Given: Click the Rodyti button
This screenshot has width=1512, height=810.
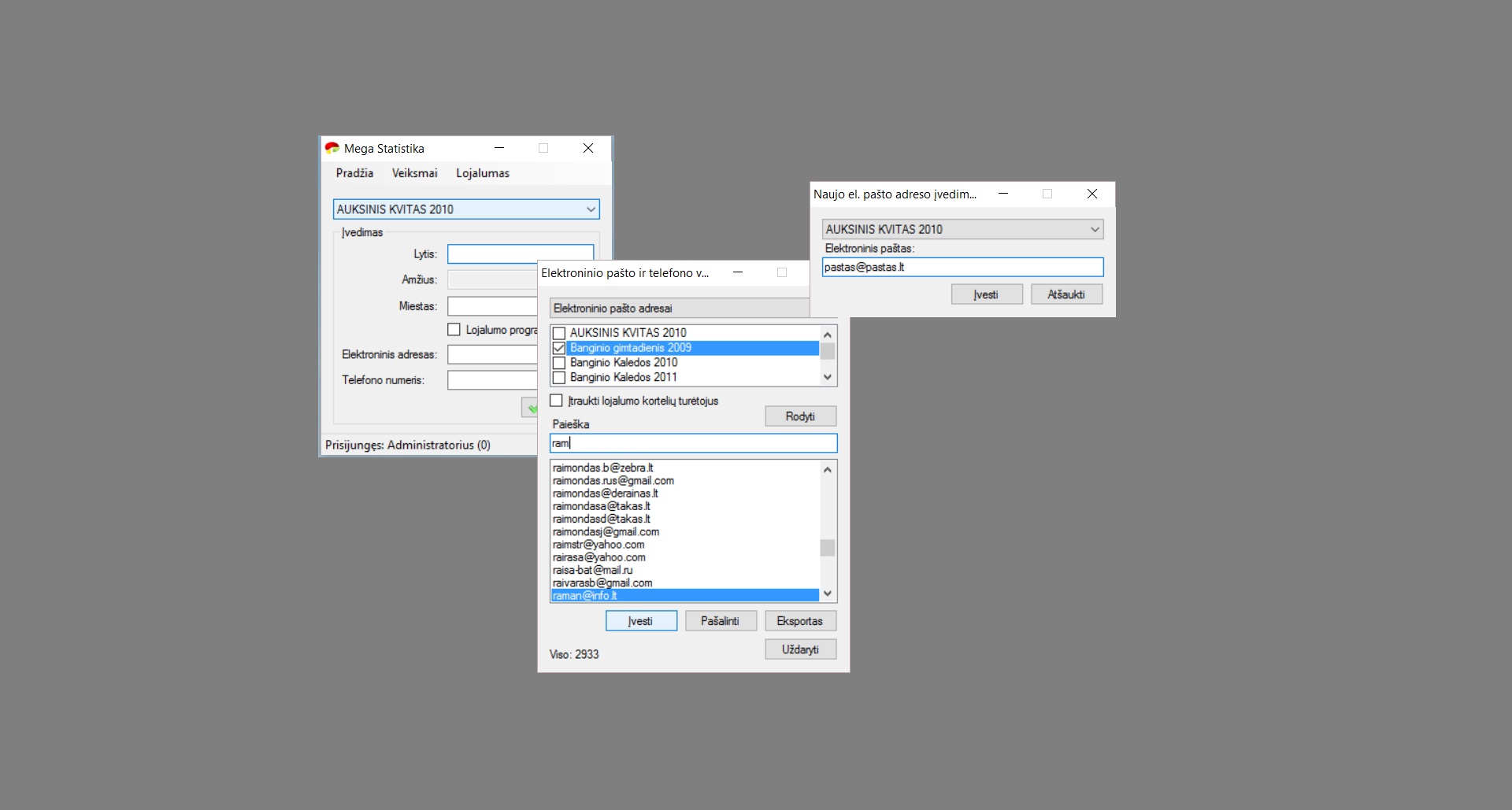Looking at the screenshot, I should 800,416.
